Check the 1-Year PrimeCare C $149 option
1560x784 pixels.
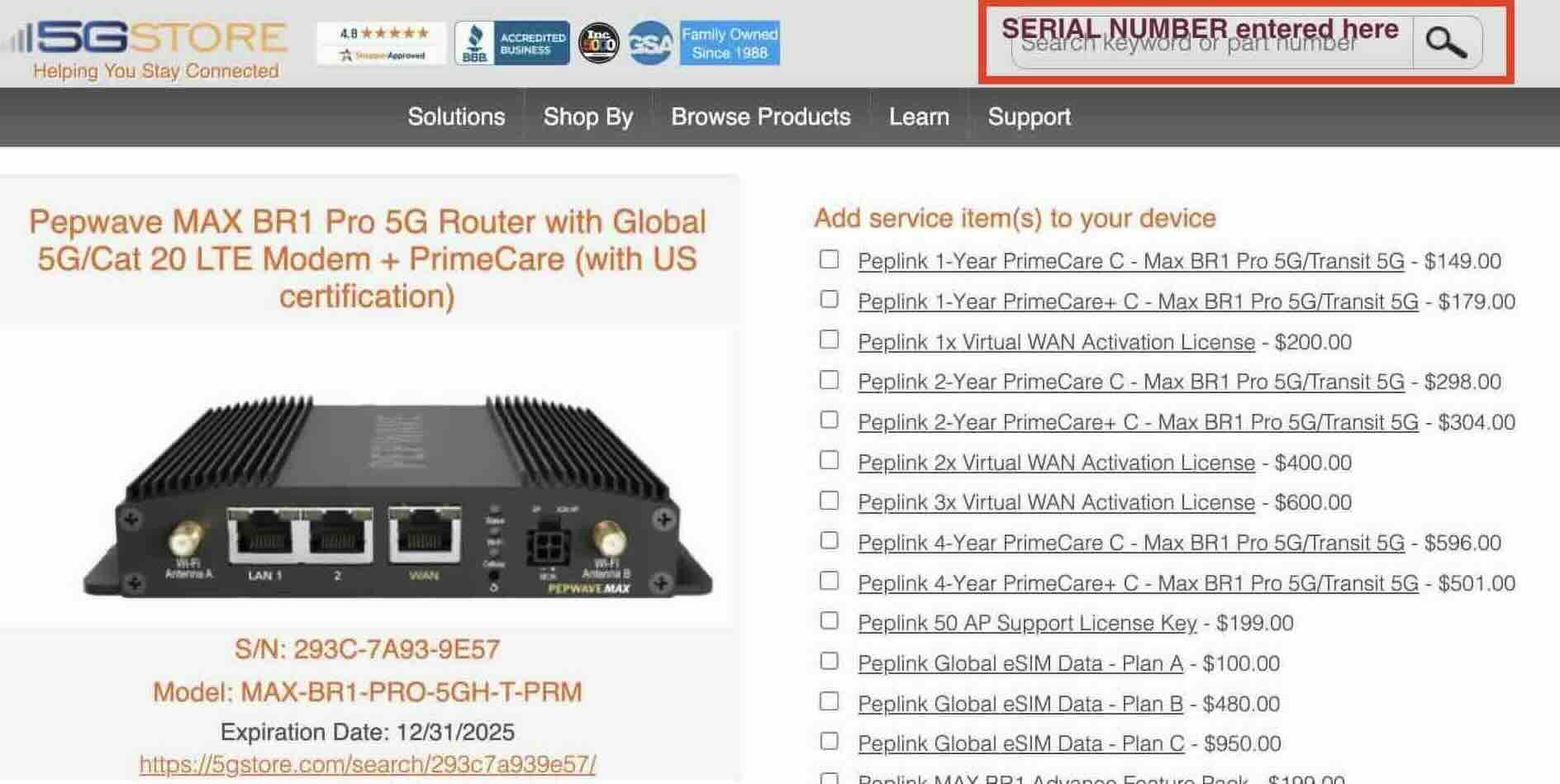point(829,259)
